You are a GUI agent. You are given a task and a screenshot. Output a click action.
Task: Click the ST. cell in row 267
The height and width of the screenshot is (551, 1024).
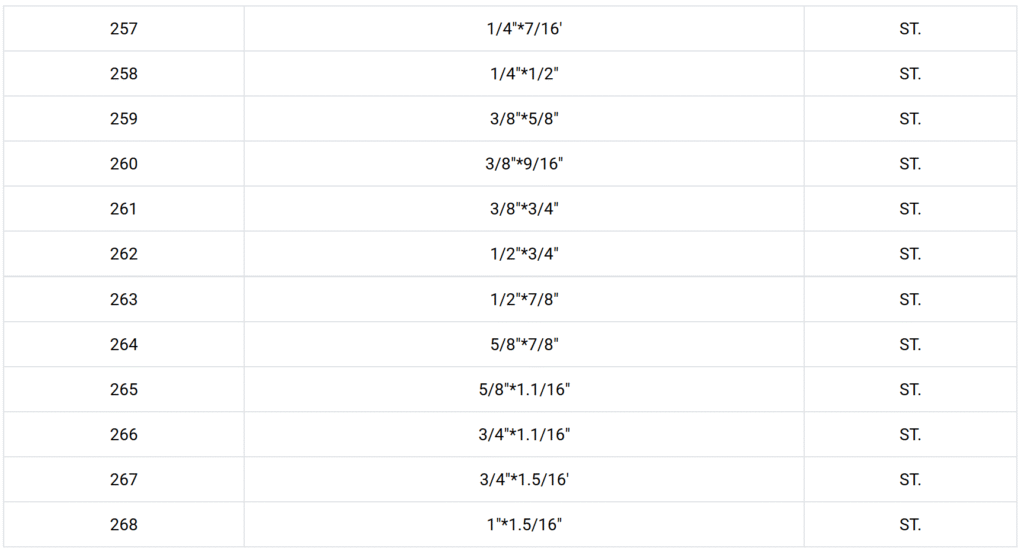point(910,479)
